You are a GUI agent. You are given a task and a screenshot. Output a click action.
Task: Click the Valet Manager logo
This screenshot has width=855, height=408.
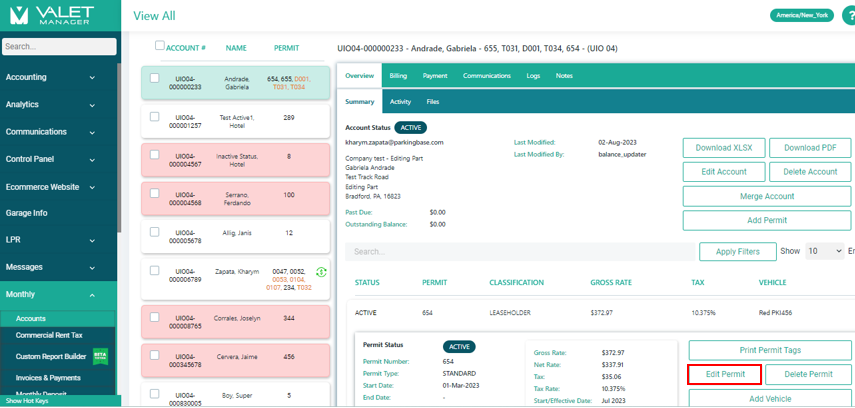(x=58, y=16)
